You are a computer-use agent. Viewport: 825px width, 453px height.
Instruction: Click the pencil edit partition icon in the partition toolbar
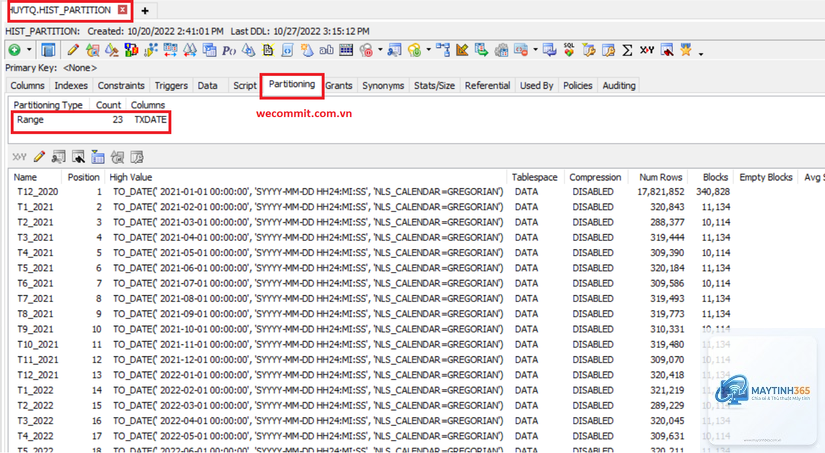[39, 157]
